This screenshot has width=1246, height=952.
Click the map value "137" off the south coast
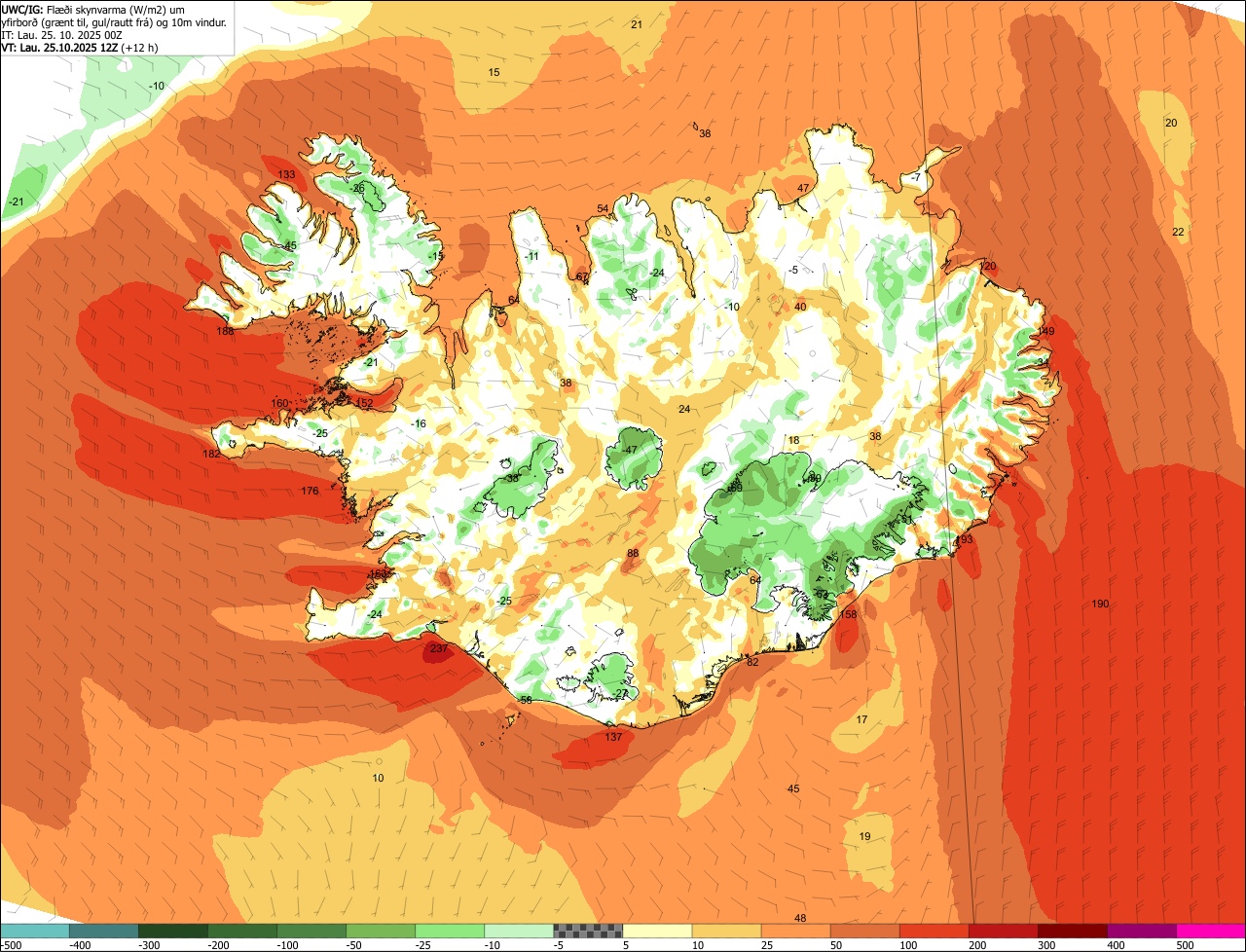pyautogui.click(x=613, y=737)
